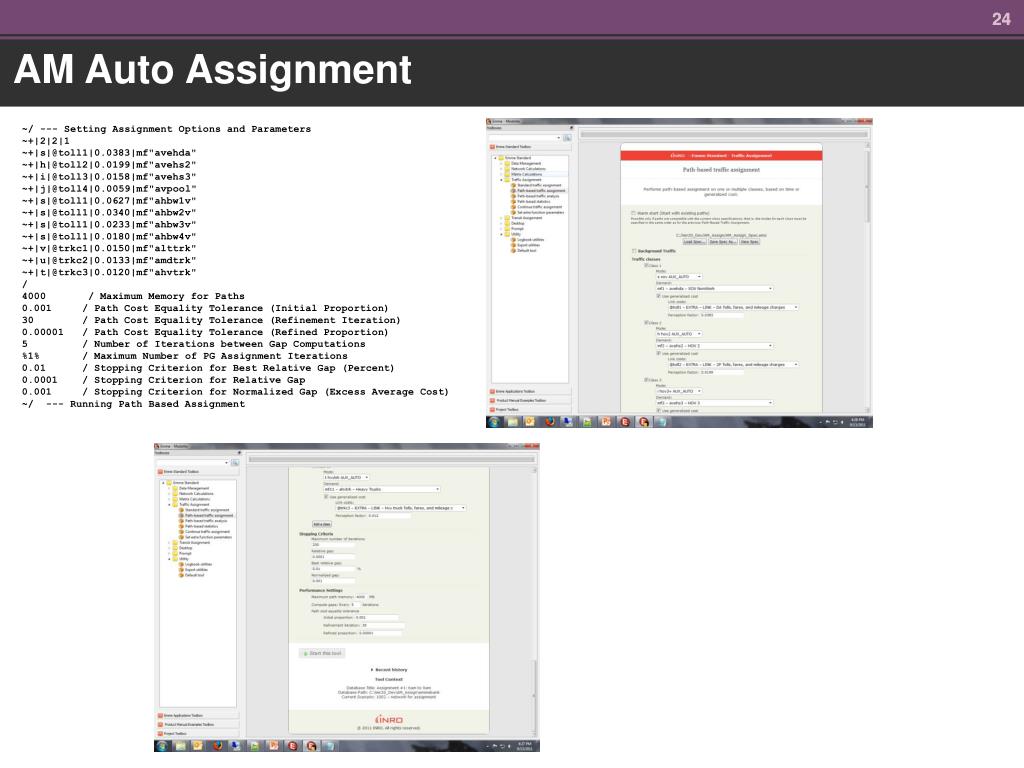Open Class 1 Mode dropdown
Viewport: 1024px width, 768px height.
(x=679, y=277)
